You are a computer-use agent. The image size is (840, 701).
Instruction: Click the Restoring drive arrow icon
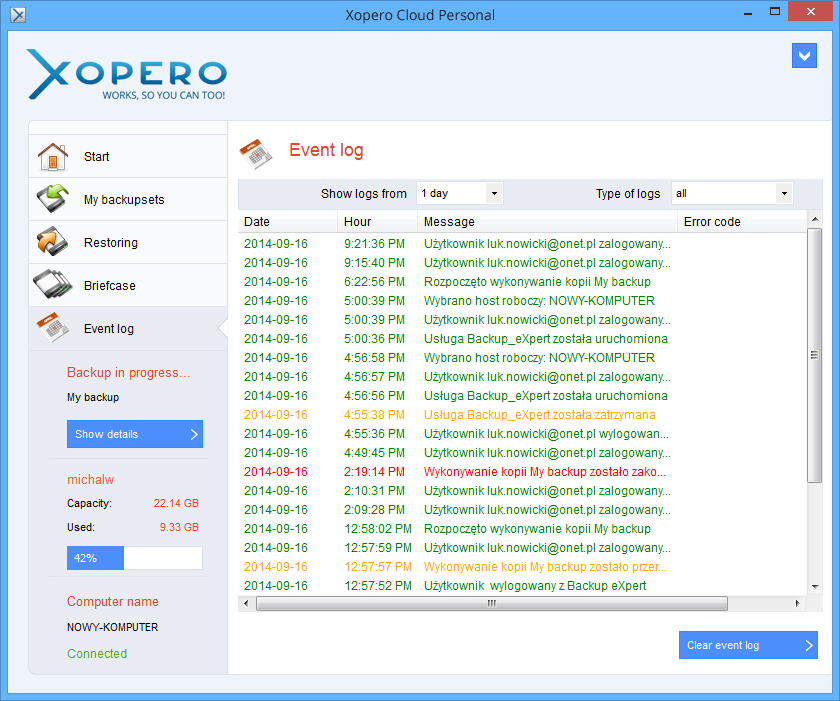pos(52,242)
